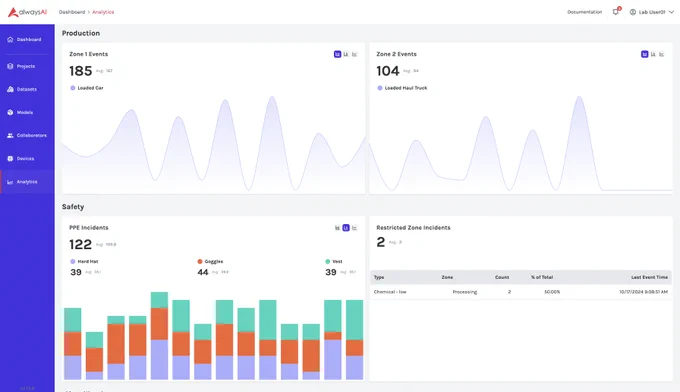Viewport: 680px width, 392px height.
Task: Click the Zone 1 Events count 185
Action: click(x=81, y=71)
